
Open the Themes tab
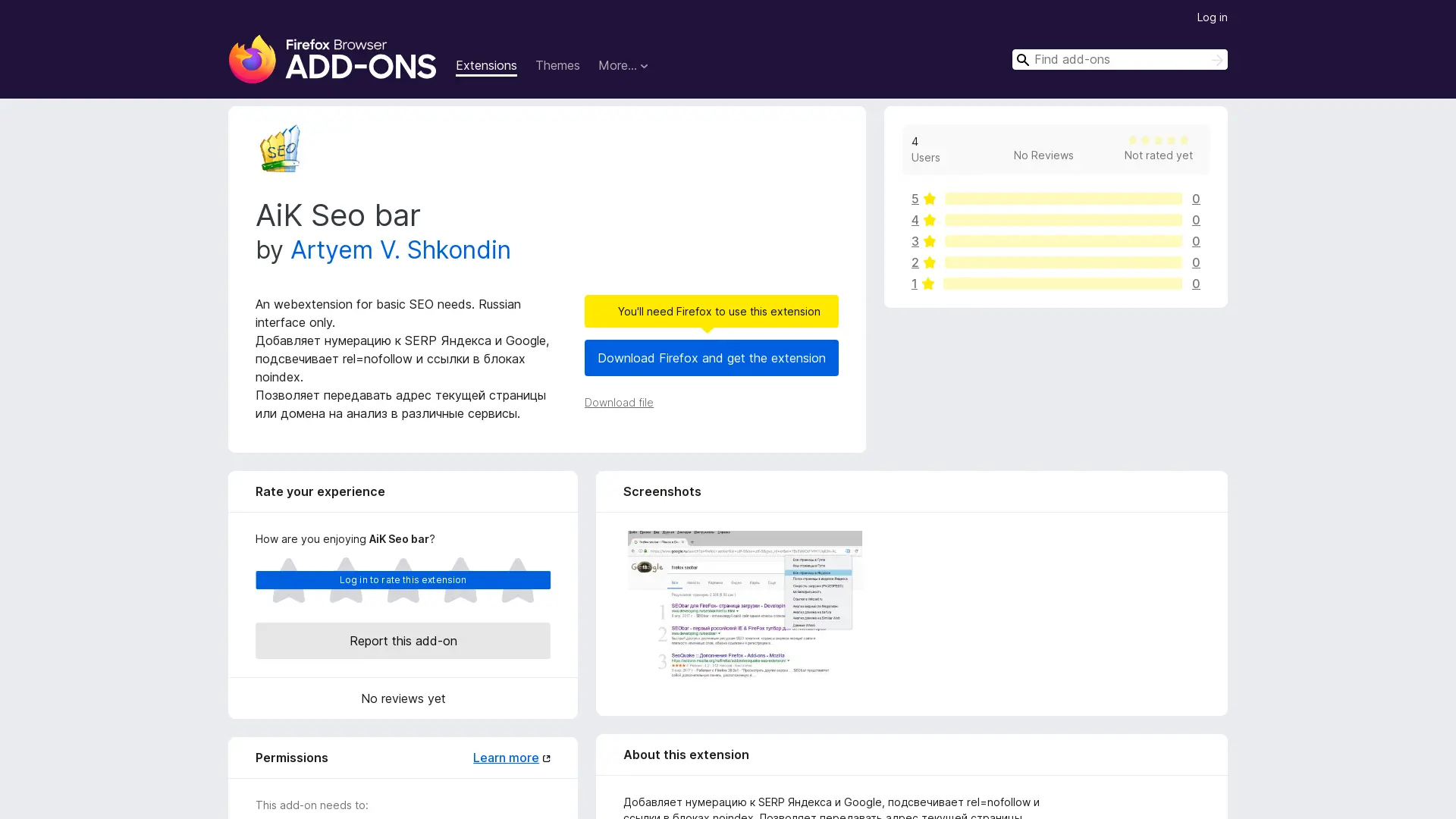(557, 66)
